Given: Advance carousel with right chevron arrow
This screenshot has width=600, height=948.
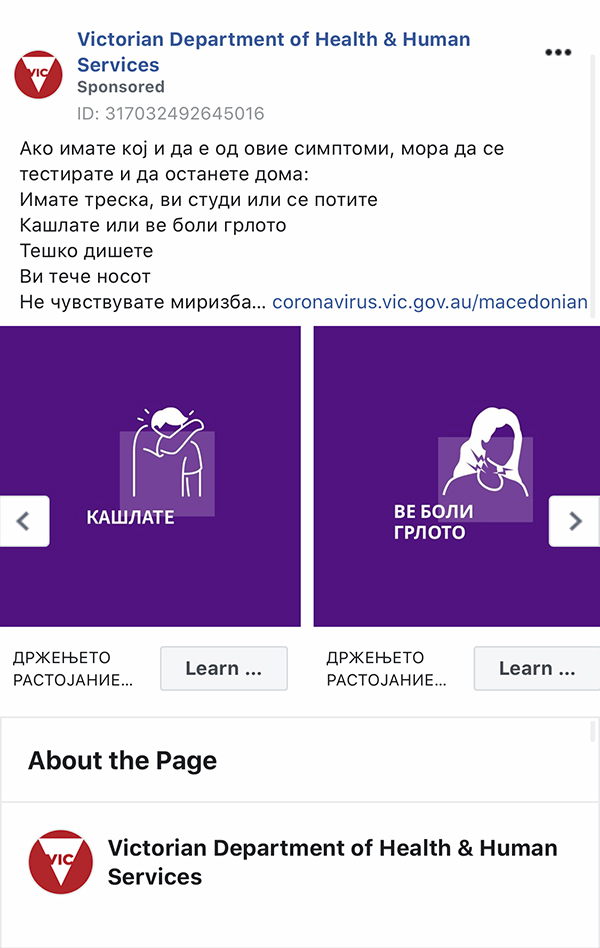Looking at the screenshot, I should coord(575,521).
